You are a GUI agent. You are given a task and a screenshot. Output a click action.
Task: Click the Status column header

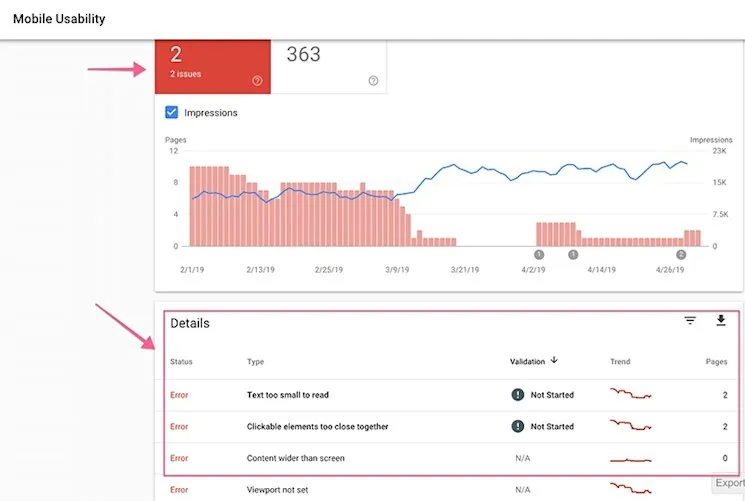pyautogui.click(x=181, y=362)
